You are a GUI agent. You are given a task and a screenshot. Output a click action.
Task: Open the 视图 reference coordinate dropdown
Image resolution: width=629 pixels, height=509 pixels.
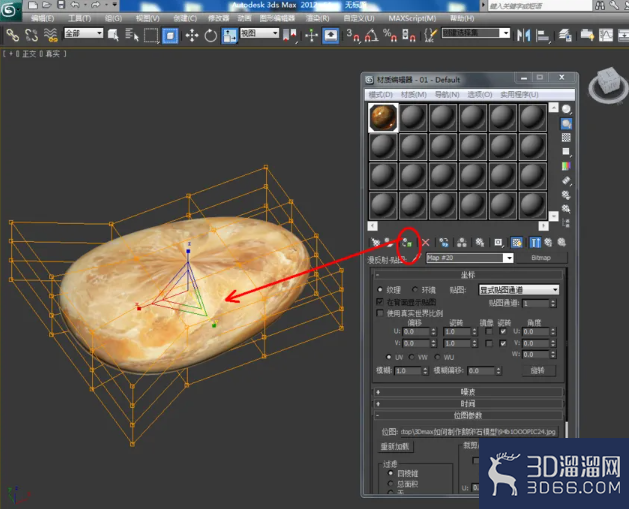[260, 33]
